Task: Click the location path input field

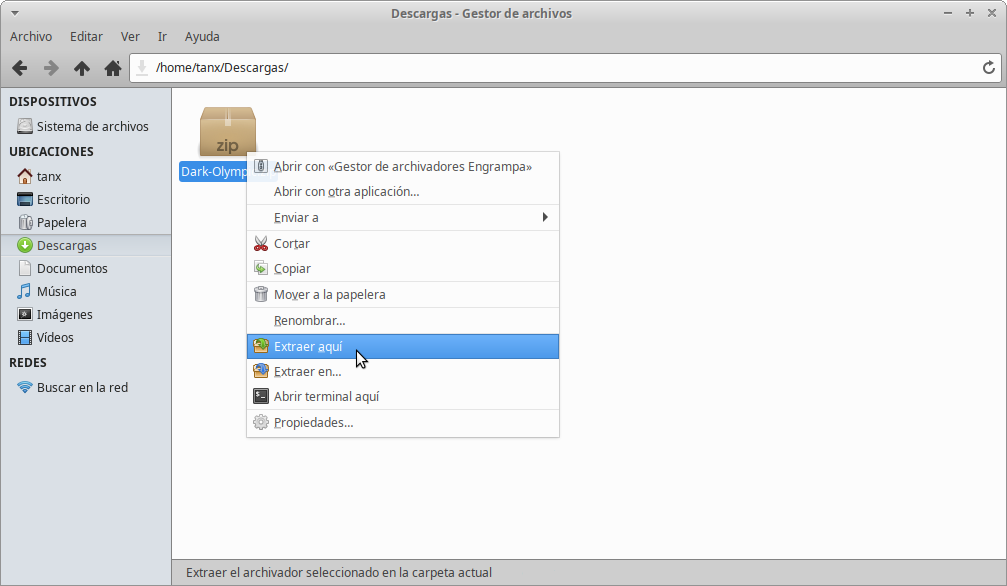Action: 560,68
